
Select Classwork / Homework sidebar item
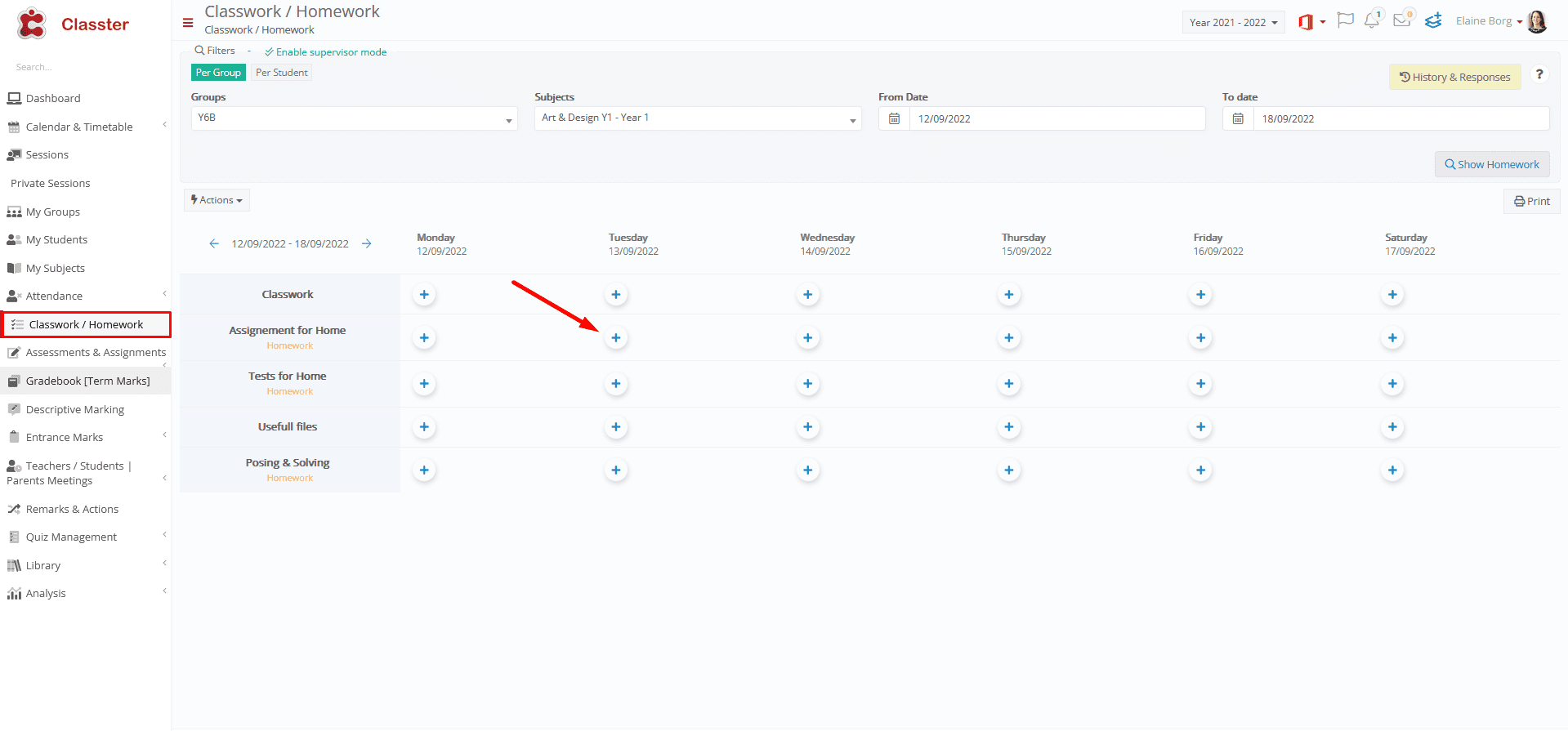[x=86, y=324]
